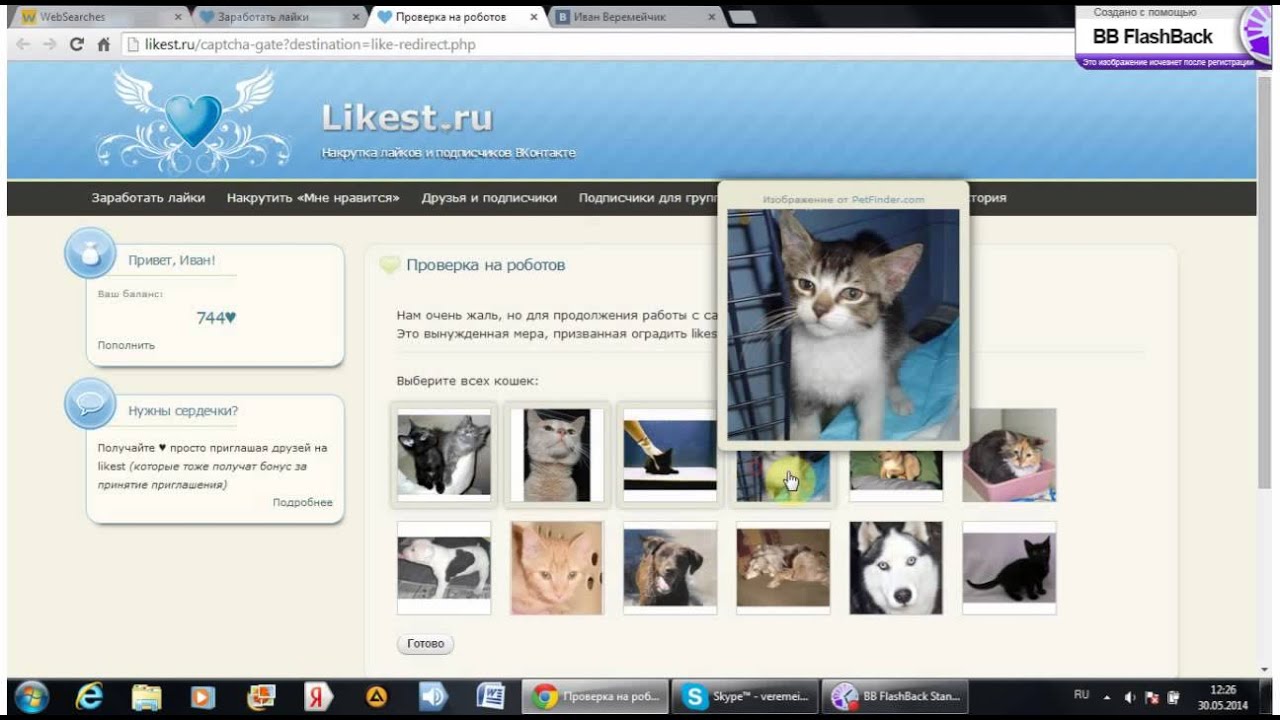
Task: Click the Готово button
Action: [x=425, y=643]
